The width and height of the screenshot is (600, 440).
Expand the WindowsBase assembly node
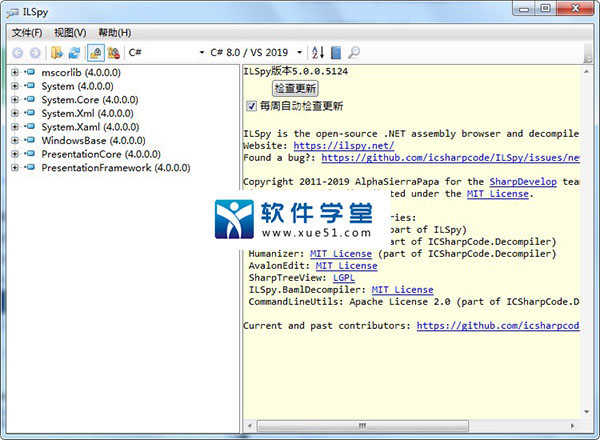15,140
